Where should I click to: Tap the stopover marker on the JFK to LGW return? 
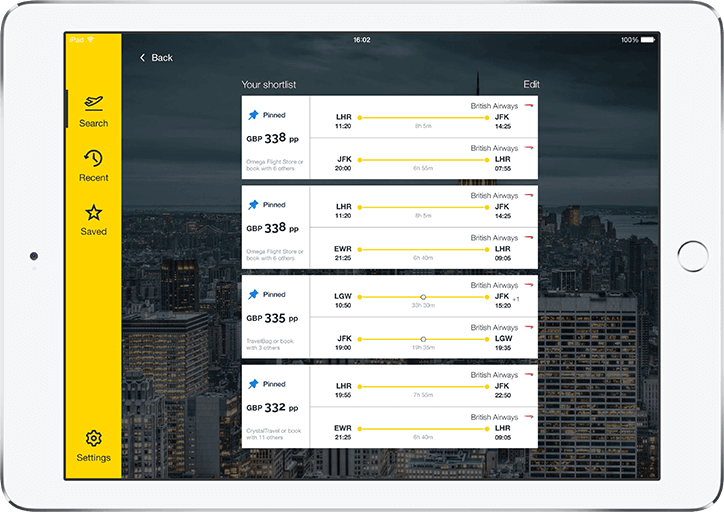coord(423,339)
